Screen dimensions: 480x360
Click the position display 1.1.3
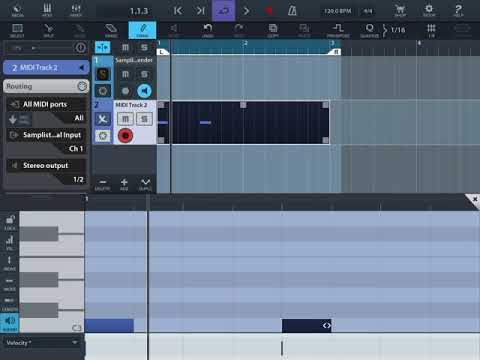click(x=139, y=11)
